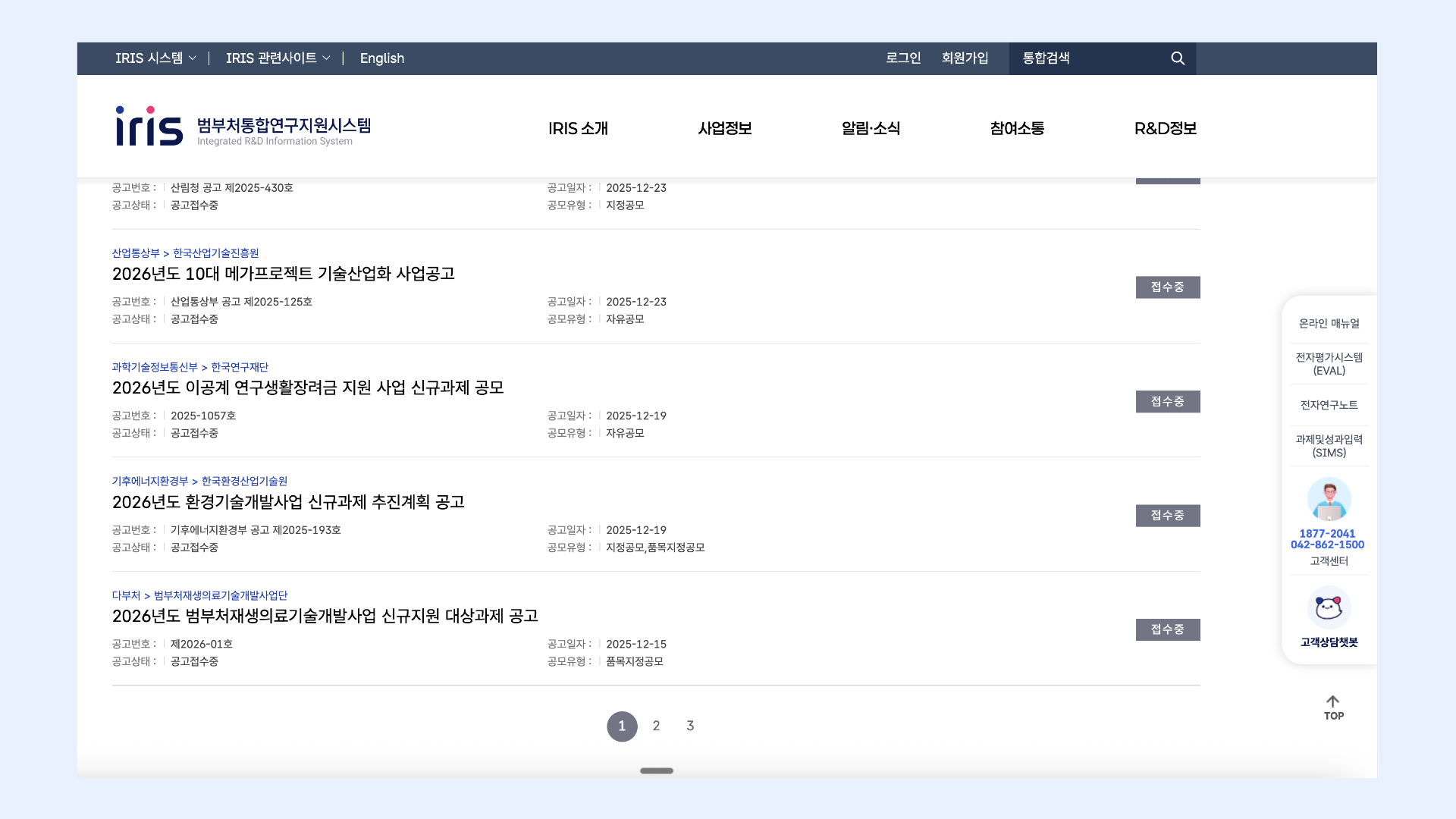Open the R&D정보 menu
This screenshot has height=819, width=1456.
(x=1165, y=128)
